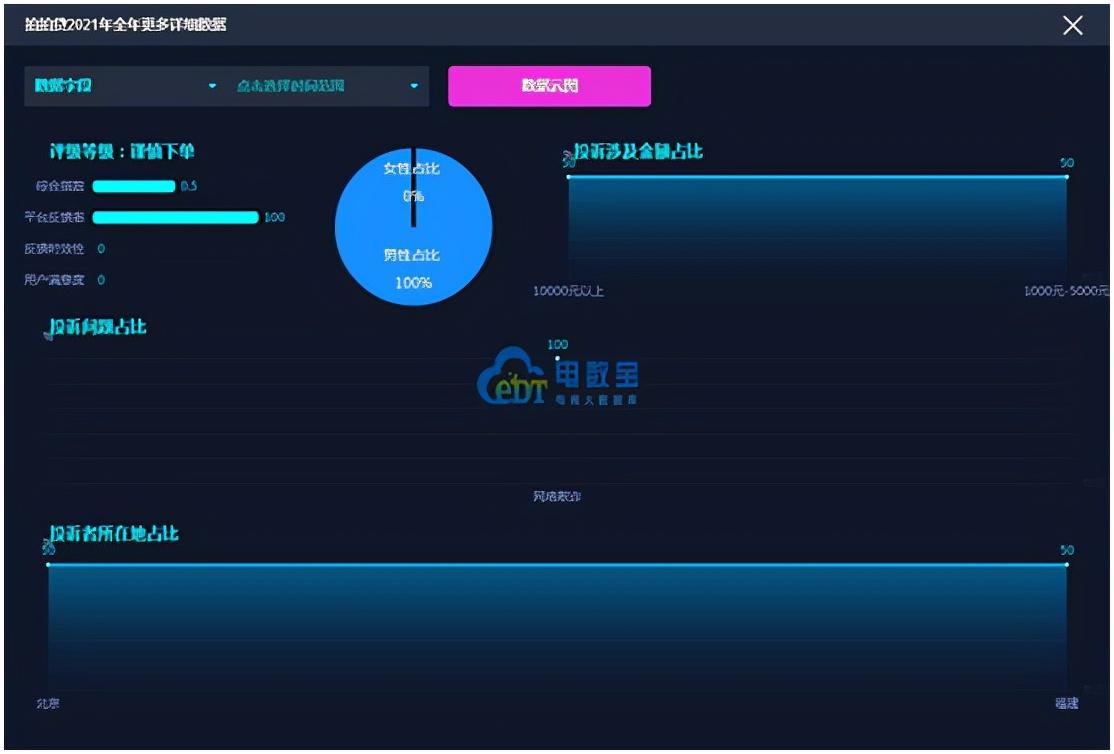Click the '1000元-5000元' axis label
The width and height of the screenshot is (1114, 754).
click(1066, 291)
